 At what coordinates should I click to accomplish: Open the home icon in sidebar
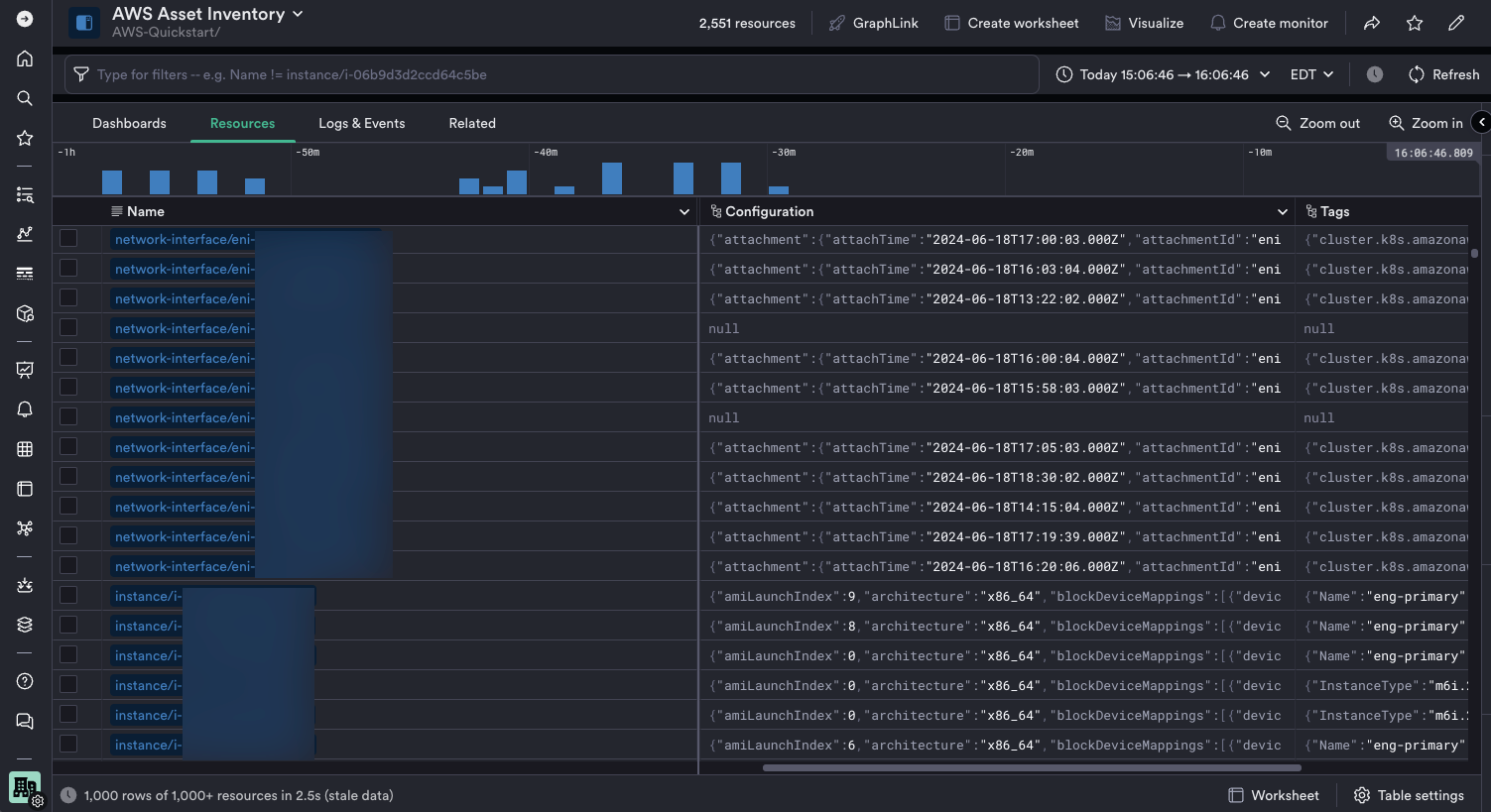(x=25, y=58)
